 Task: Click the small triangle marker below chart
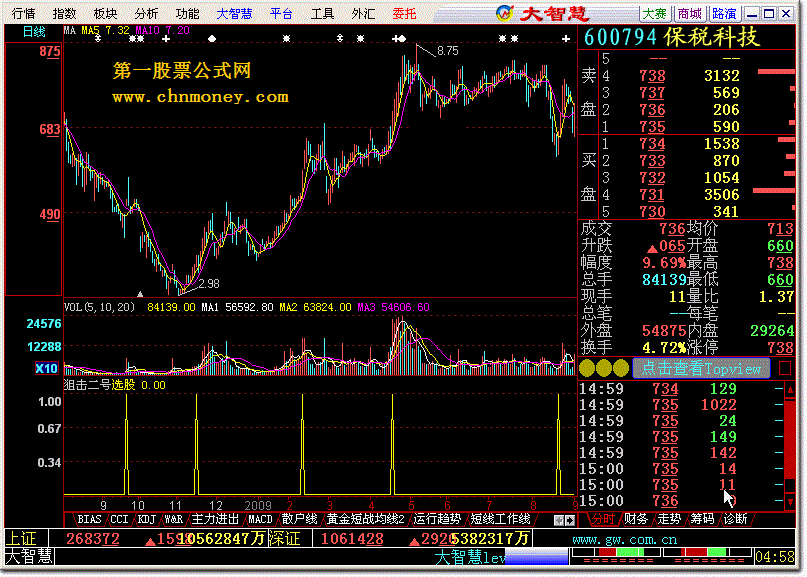coord(139,294)
